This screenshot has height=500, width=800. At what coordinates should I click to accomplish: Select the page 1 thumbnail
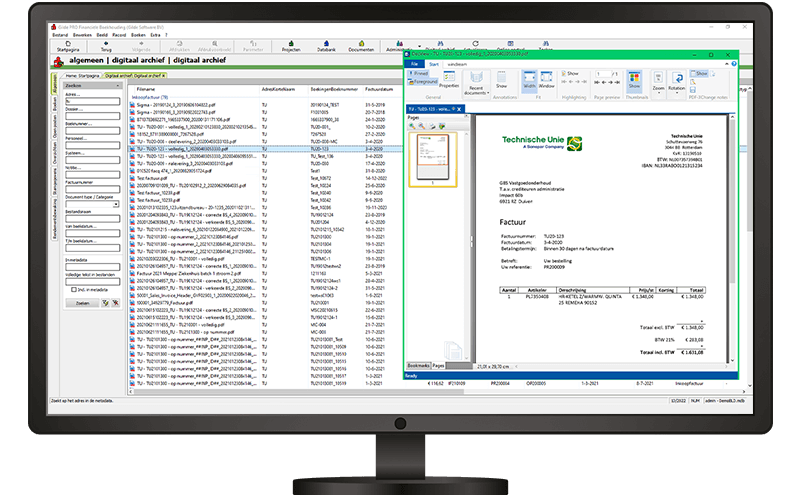click(433, 157)
